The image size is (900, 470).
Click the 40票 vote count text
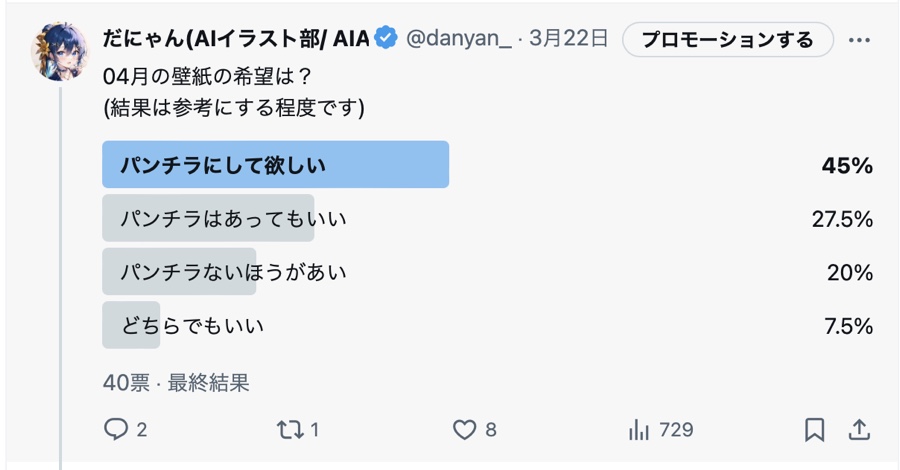point(126,382)
